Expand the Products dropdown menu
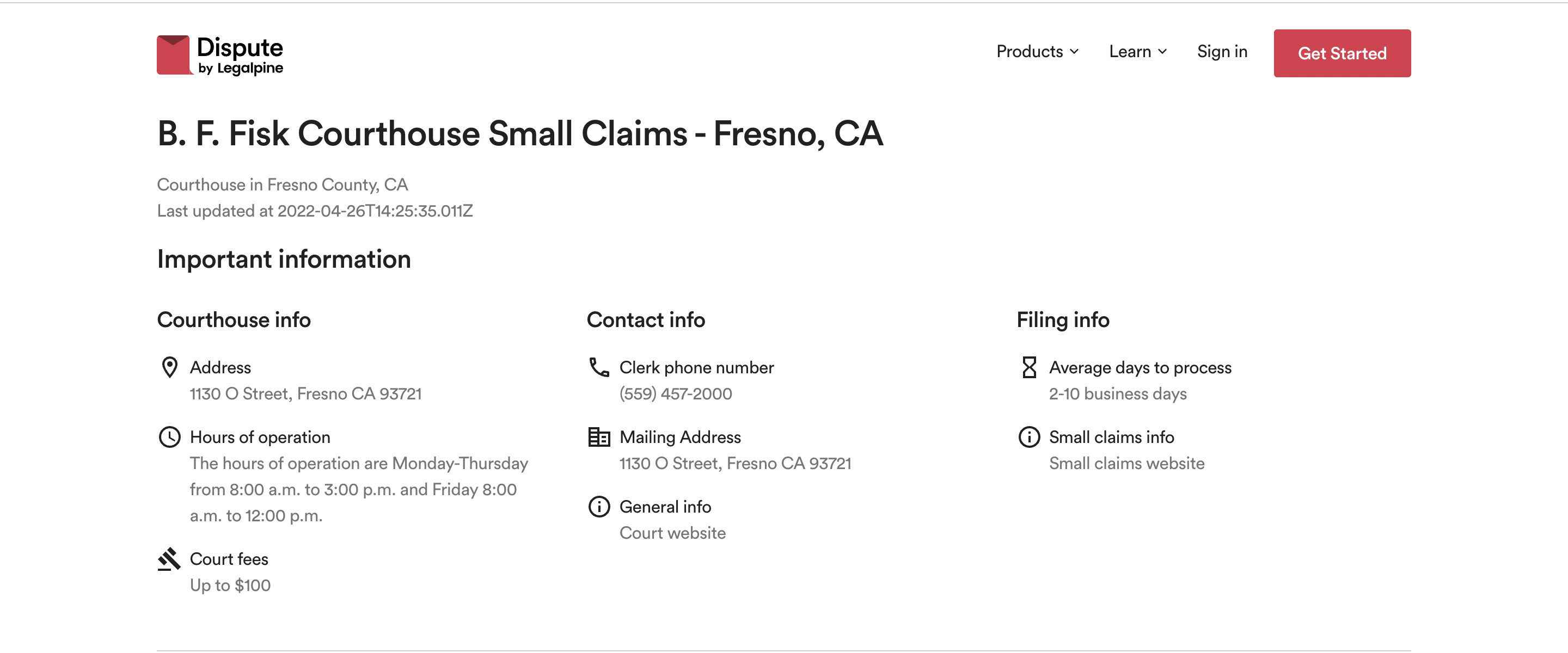The height and width of the screenshot is (653, 1568). (1037, 52)
